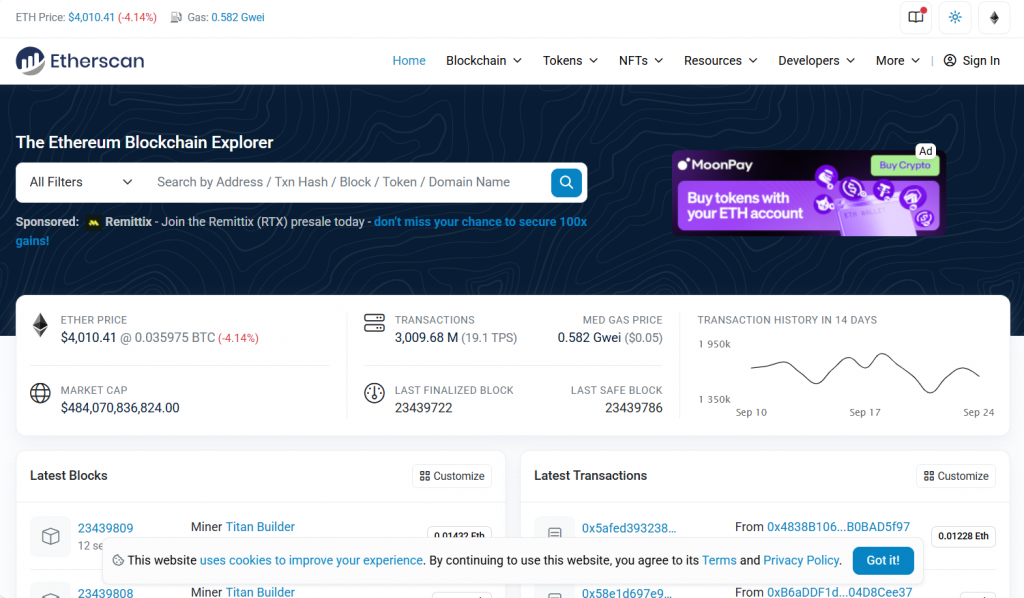Click the transaction history chart line
1024x598 pixels.
coord(865,372)
